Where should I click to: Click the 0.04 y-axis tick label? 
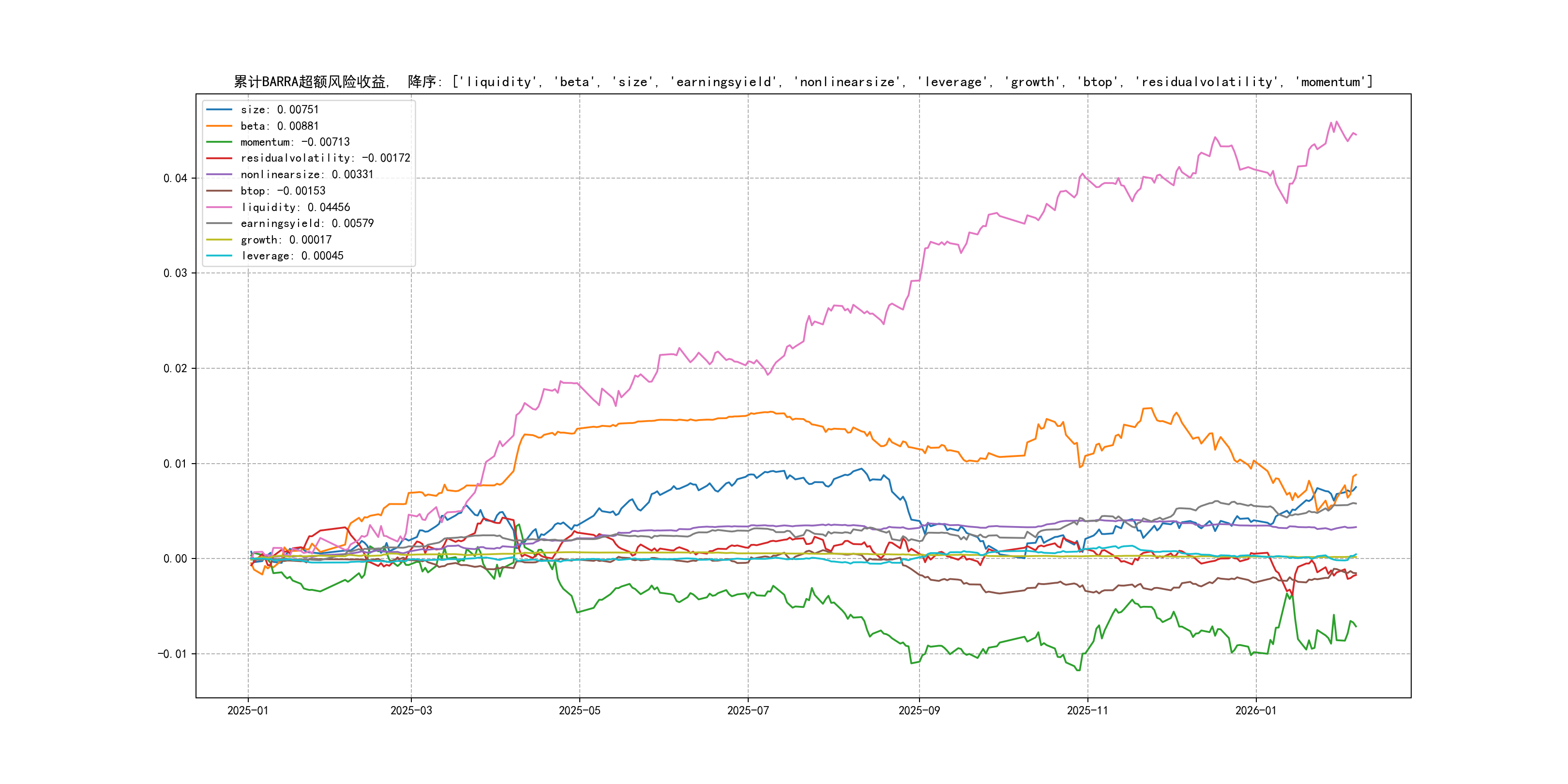tap(175, 179)
